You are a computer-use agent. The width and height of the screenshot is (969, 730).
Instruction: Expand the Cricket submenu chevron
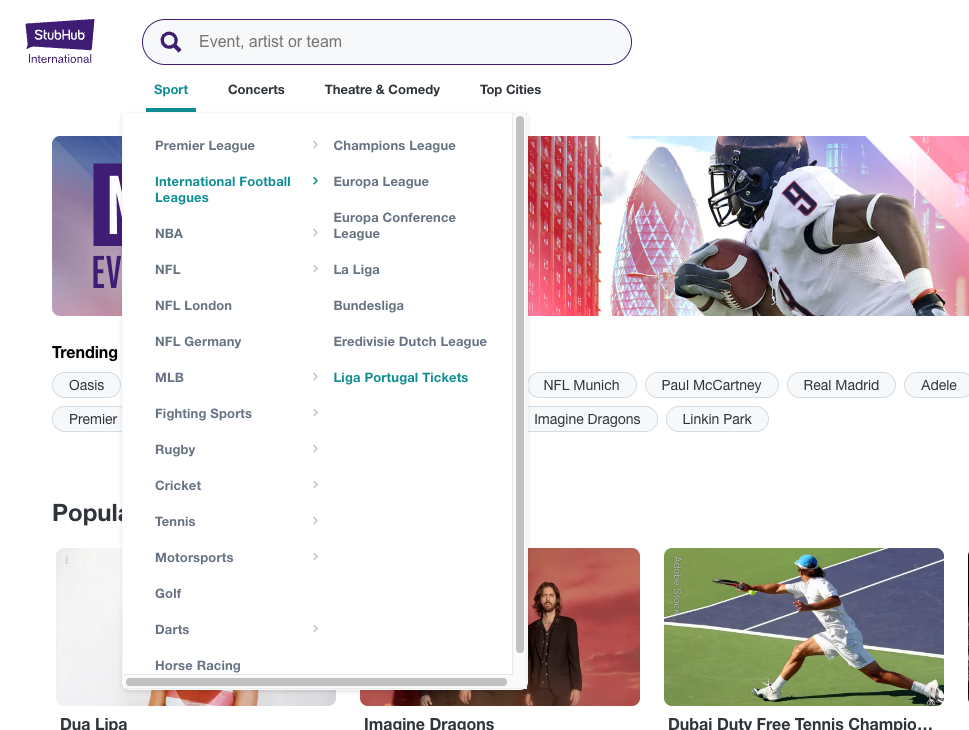coord(315,485)
